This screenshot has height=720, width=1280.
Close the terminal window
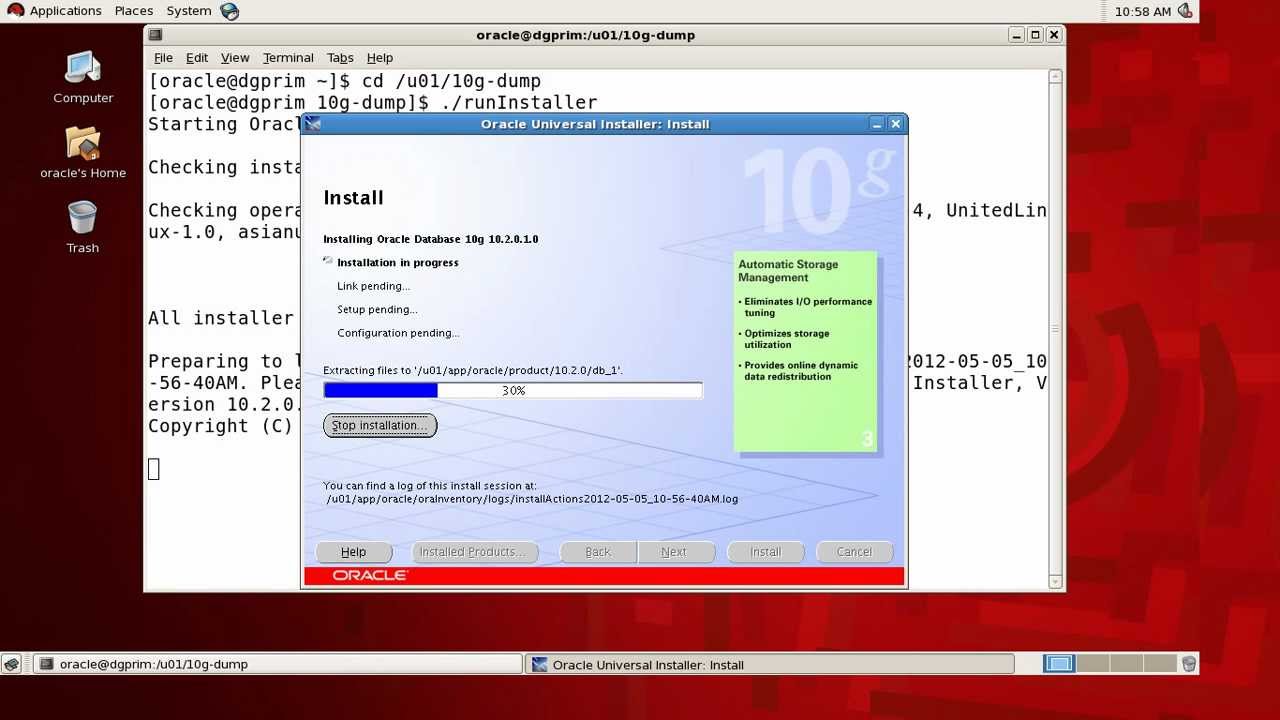1054,35
